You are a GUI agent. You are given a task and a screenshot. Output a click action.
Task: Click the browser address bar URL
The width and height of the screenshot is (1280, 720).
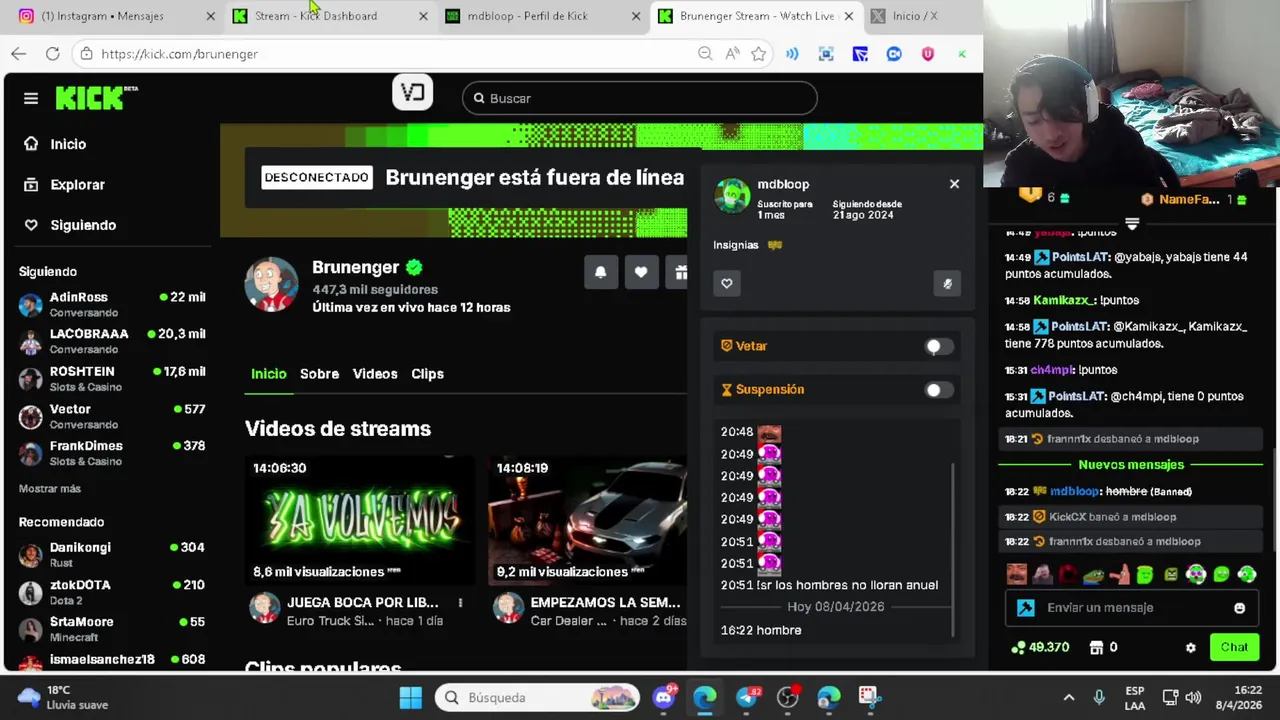179,54
